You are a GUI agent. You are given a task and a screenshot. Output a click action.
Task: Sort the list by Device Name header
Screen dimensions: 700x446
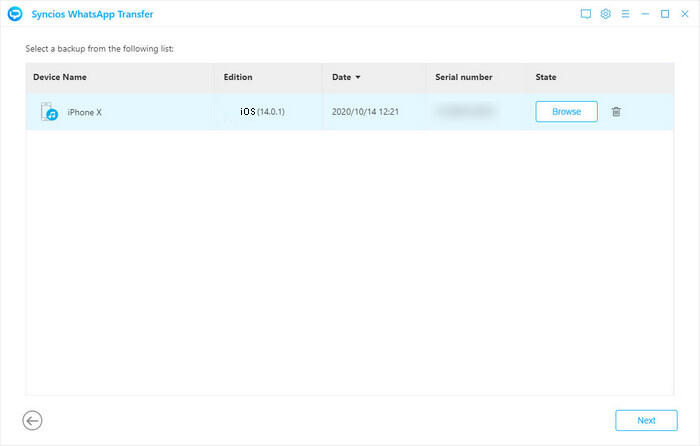[61, 77]
